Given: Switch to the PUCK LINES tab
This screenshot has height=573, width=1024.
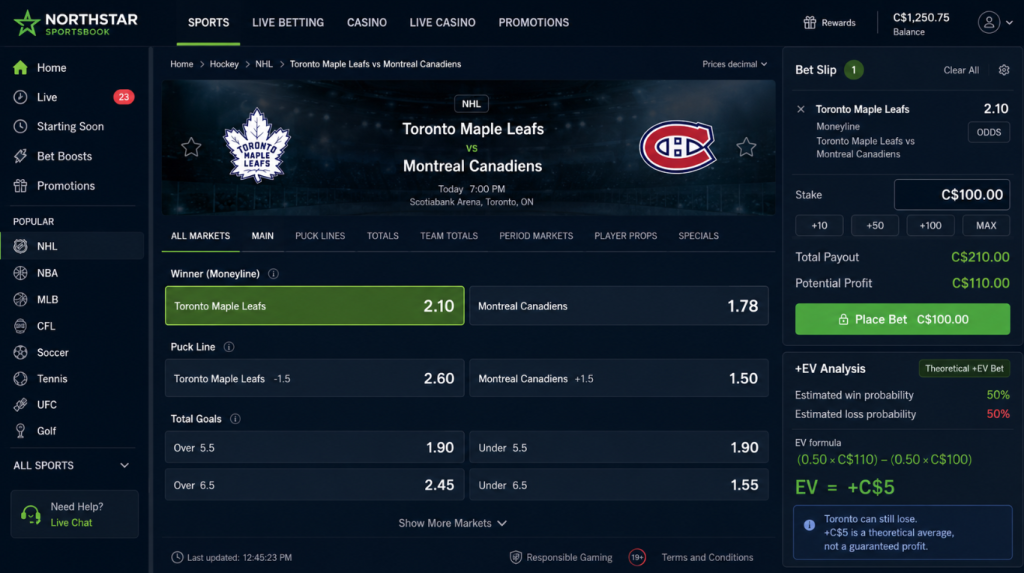Looking at the screenshot, I should 320,236.
